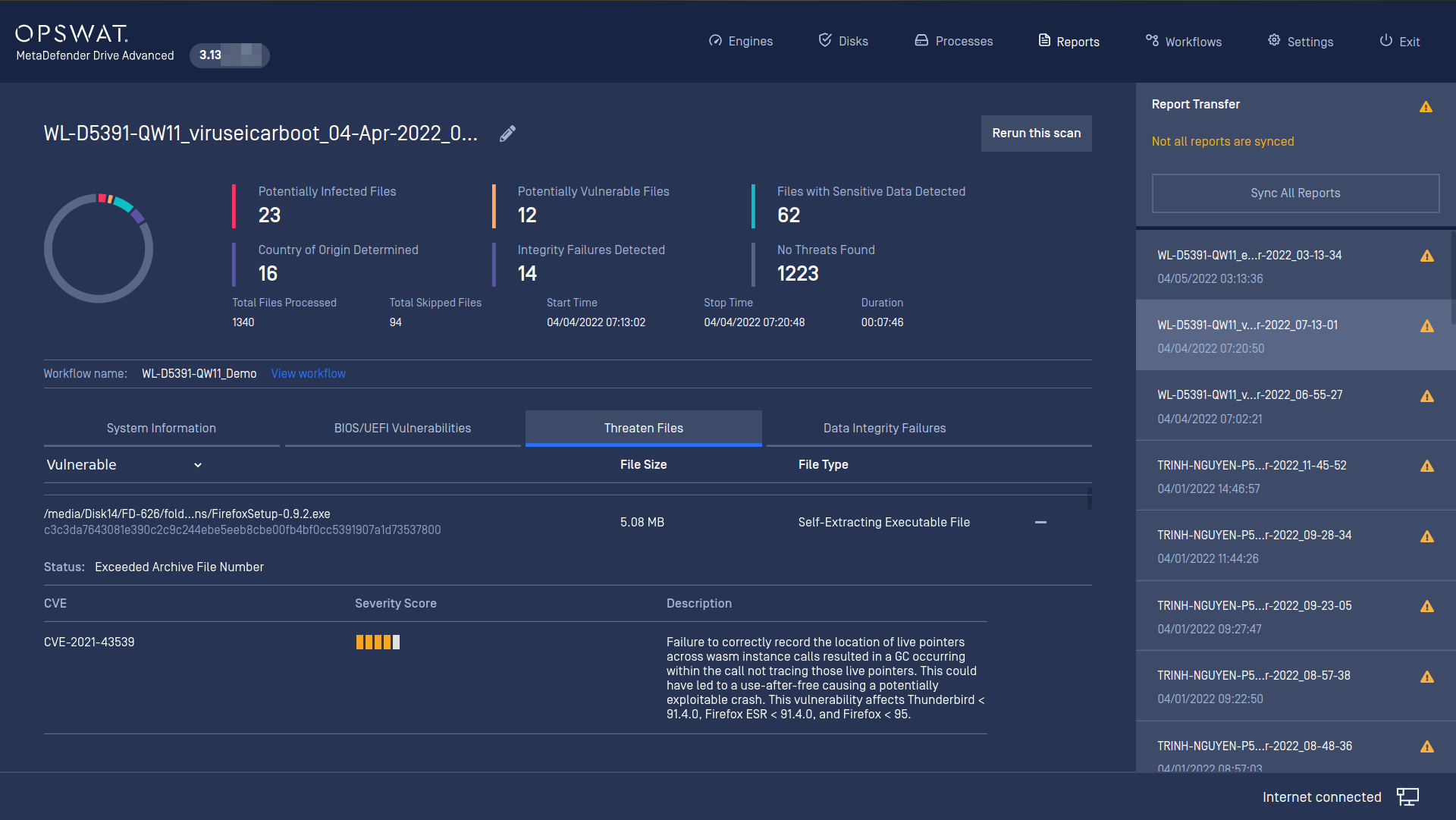Click Rerun this scan button

(1037, 134)
